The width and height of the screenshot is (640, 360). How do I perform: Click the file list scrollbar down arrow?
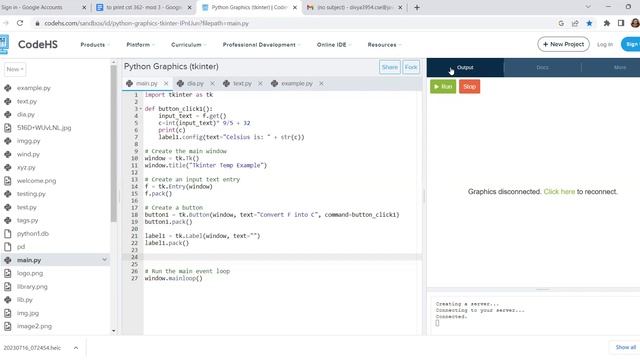tap(113, 331)
